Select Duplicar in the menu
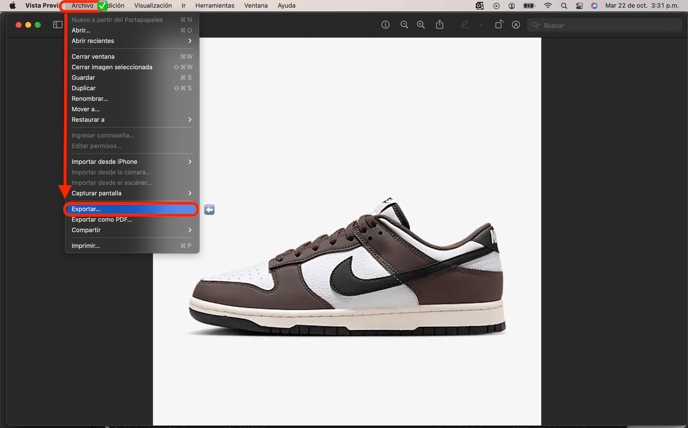The image size is (688, 428). [x=132, y=88]
